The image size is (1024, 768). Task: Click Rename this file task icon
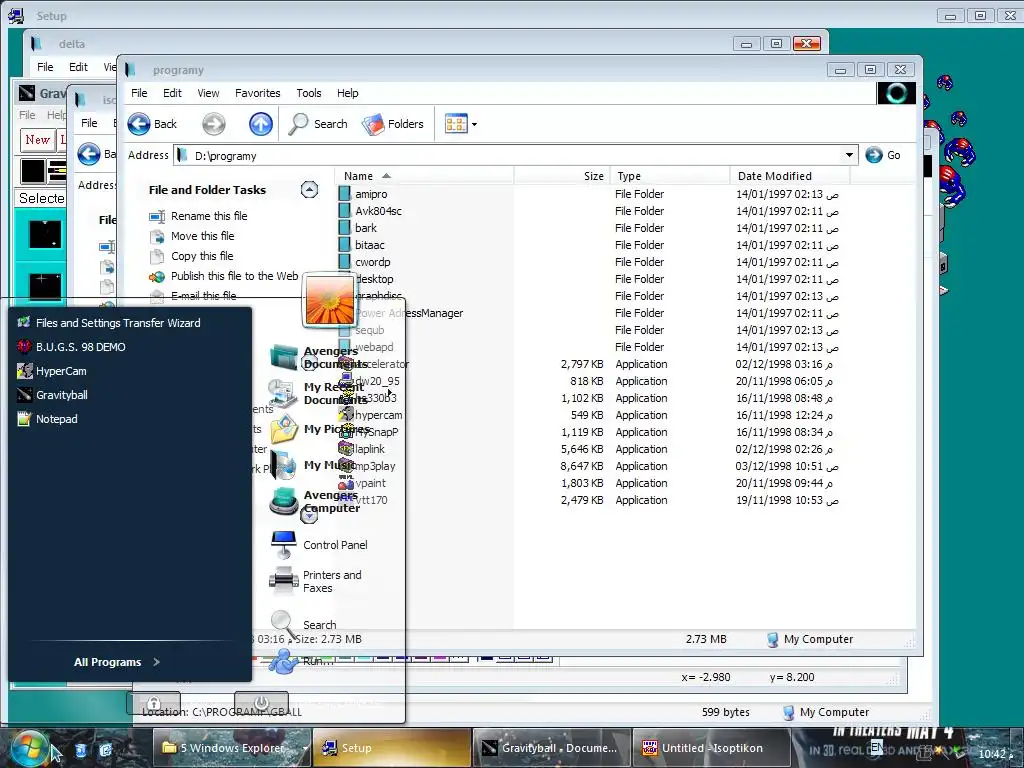[157, 216]
